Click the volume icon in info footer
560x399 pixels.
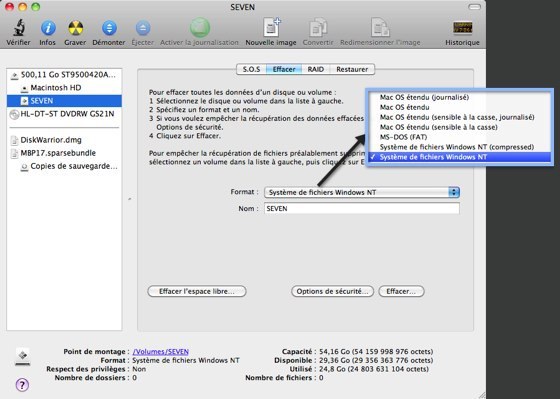[22, 356]
